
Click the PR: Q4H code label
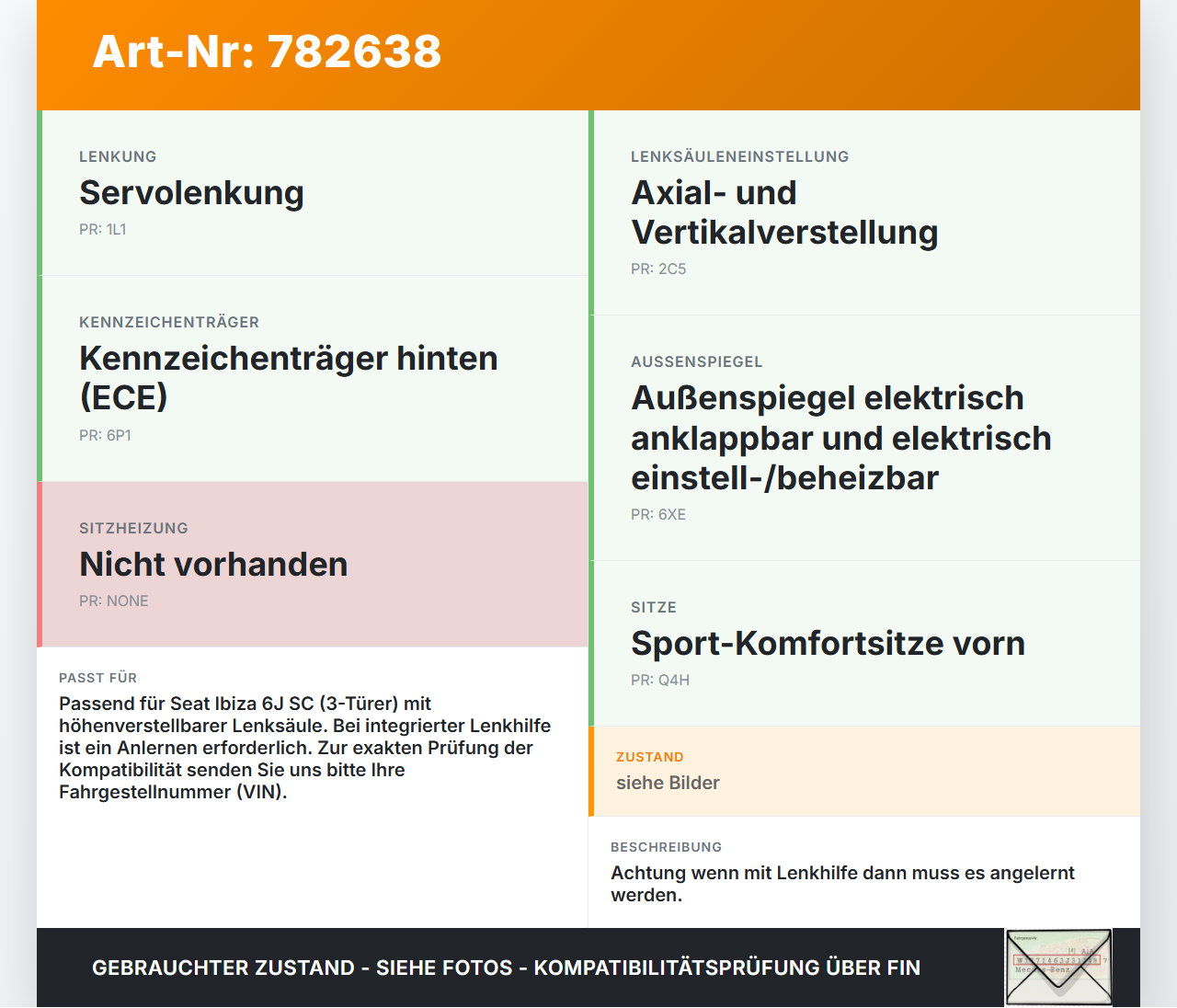tap(660, 681)
